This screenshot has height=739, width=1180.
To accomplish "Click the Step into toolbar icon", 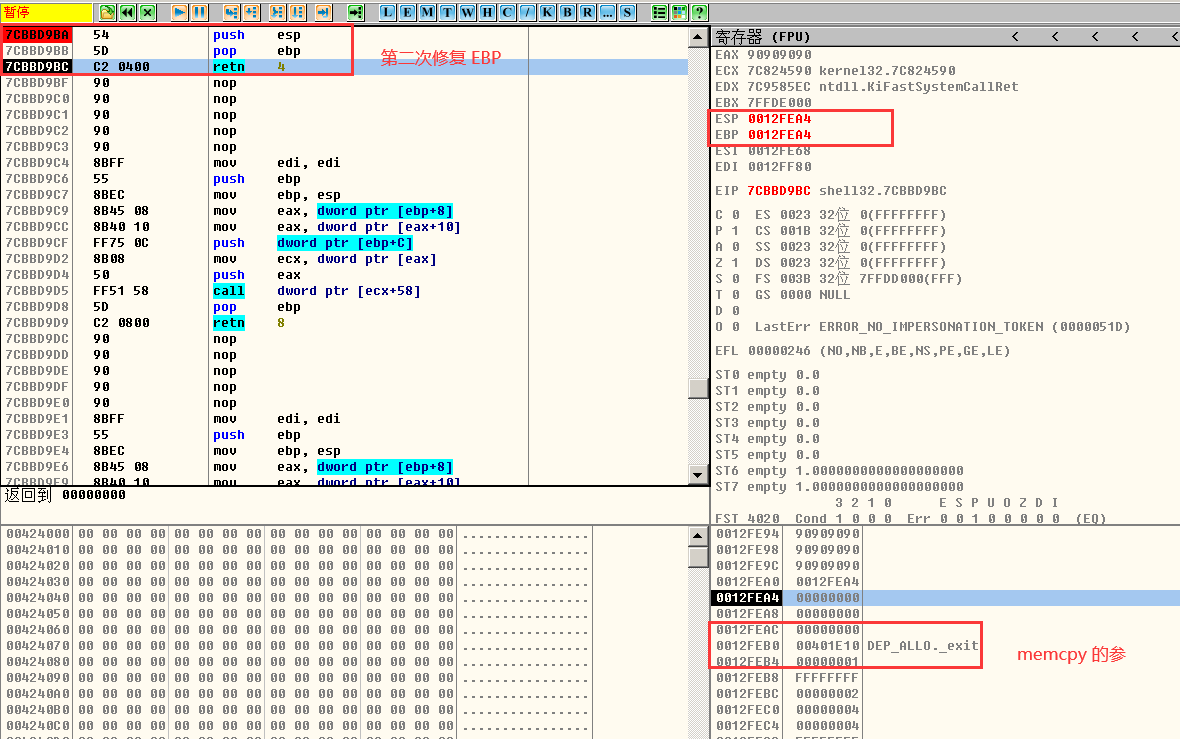I will [x=231, y=12].
